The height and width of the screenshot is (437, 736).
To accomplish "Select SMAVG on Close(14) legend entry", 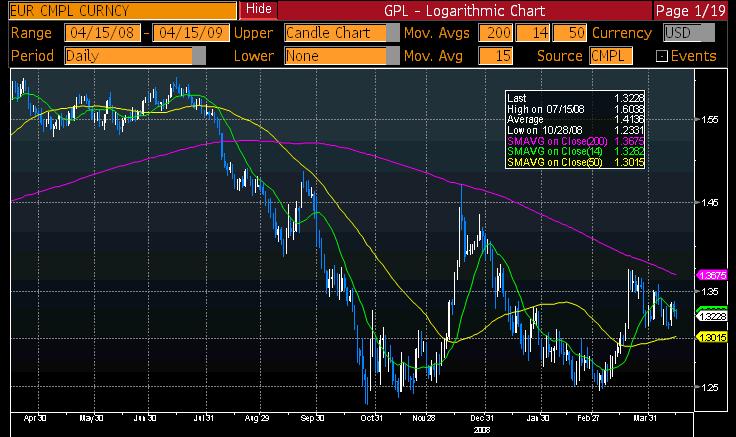I will pos(556,152).
